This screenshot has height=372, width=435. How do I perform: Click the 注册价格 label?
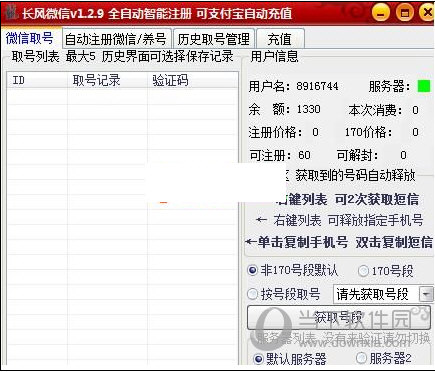click(276, 132)
